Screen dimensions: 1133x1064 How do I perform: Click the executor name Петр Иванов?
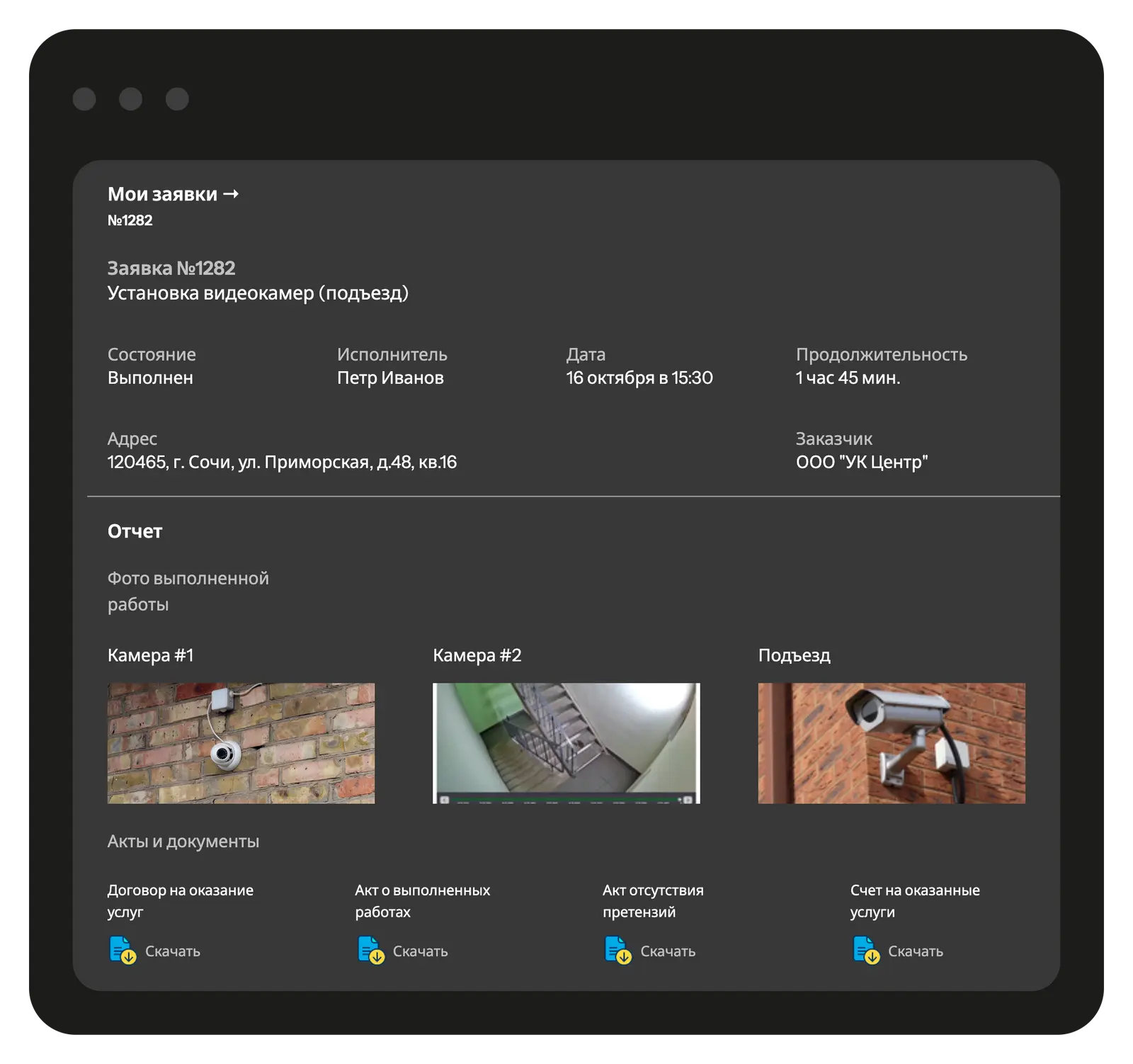pyautogui.click(x=390, y=378)
